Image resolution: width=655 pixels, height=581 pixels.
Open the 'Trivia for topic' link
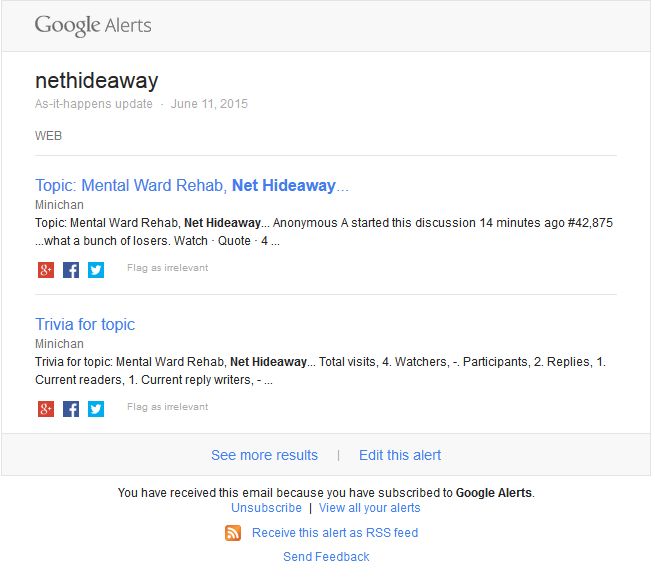tap(85, 325)
